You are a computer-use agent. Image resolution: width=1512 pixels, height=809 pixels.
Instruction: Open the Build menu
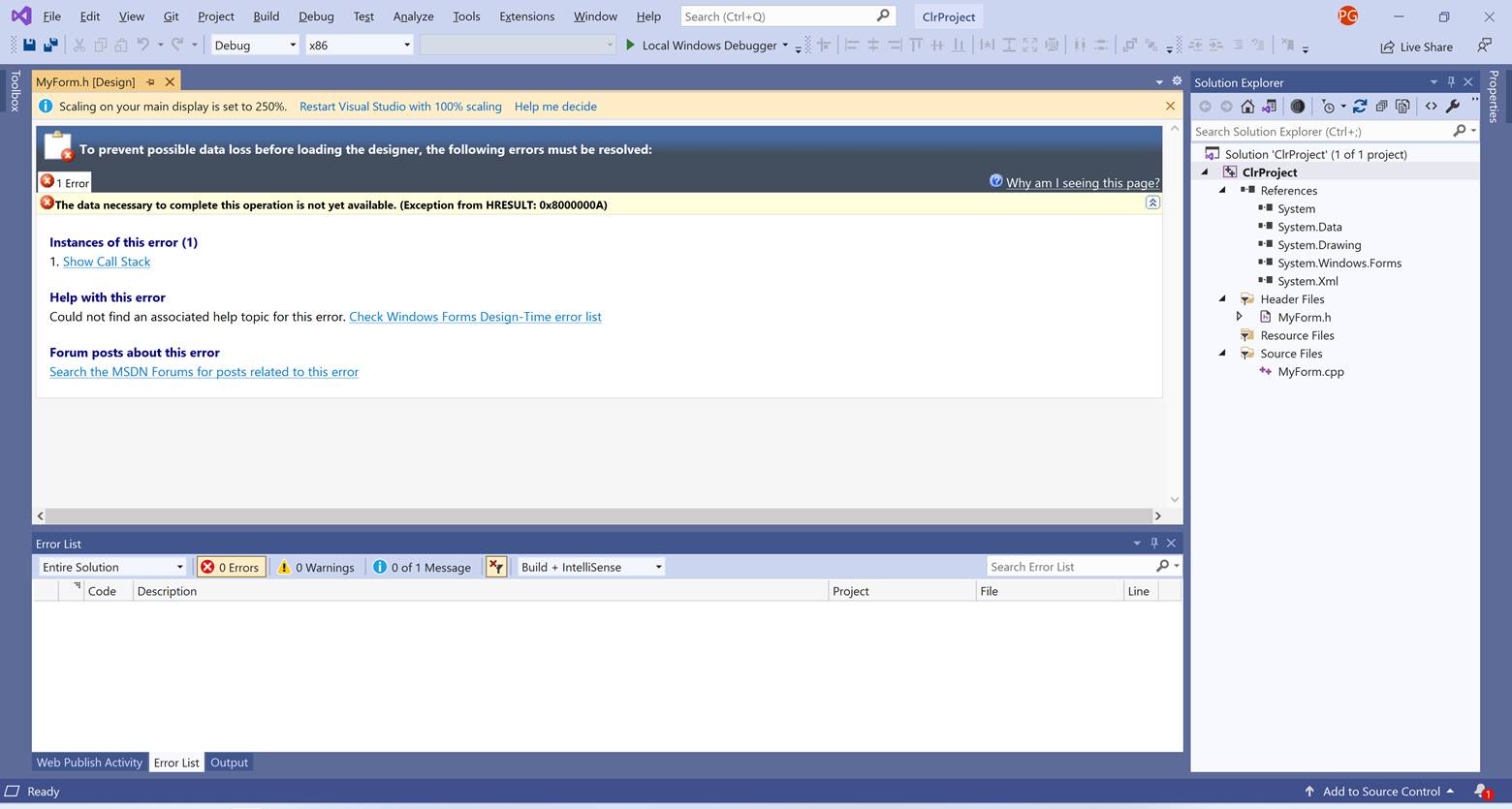265,16
